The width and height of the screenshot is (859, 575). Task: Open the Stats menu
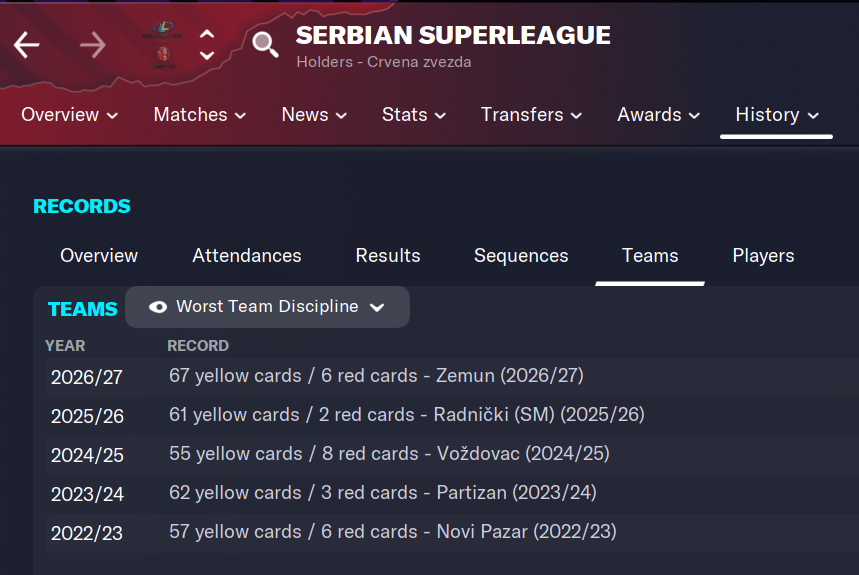(x=414, y=115)
